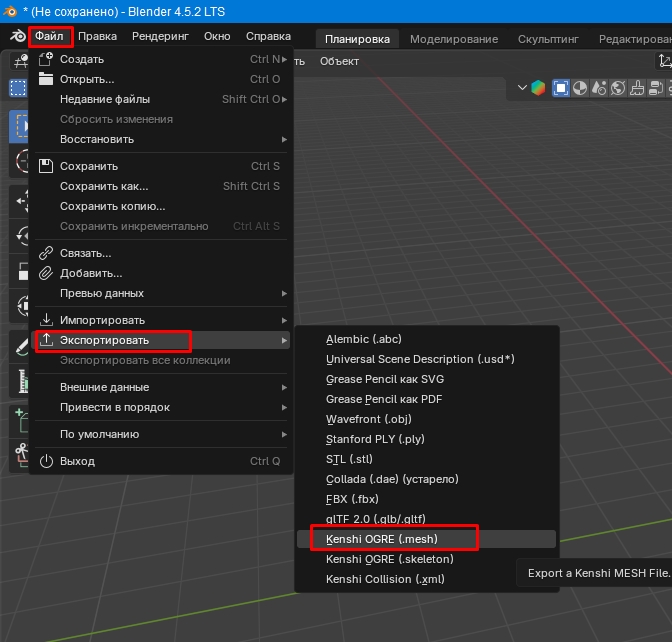Choose Сохранить копию… menu entry
The height and width of the screenshot is (642, 672).
tap(161, 206)
